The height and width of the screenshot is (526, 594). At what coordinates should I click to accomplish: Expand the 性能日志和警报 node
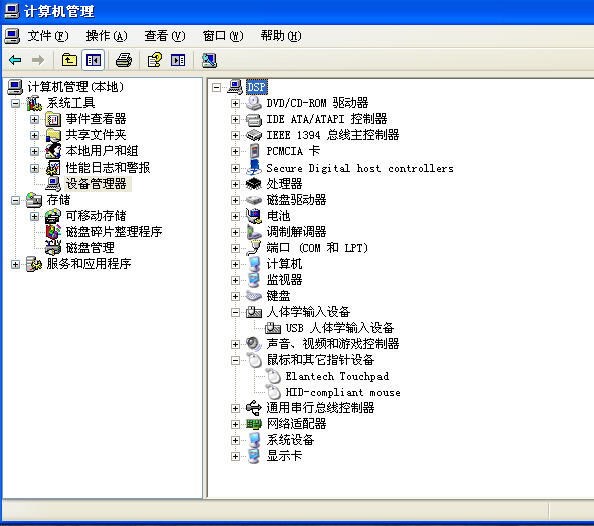tap(34, 168)
